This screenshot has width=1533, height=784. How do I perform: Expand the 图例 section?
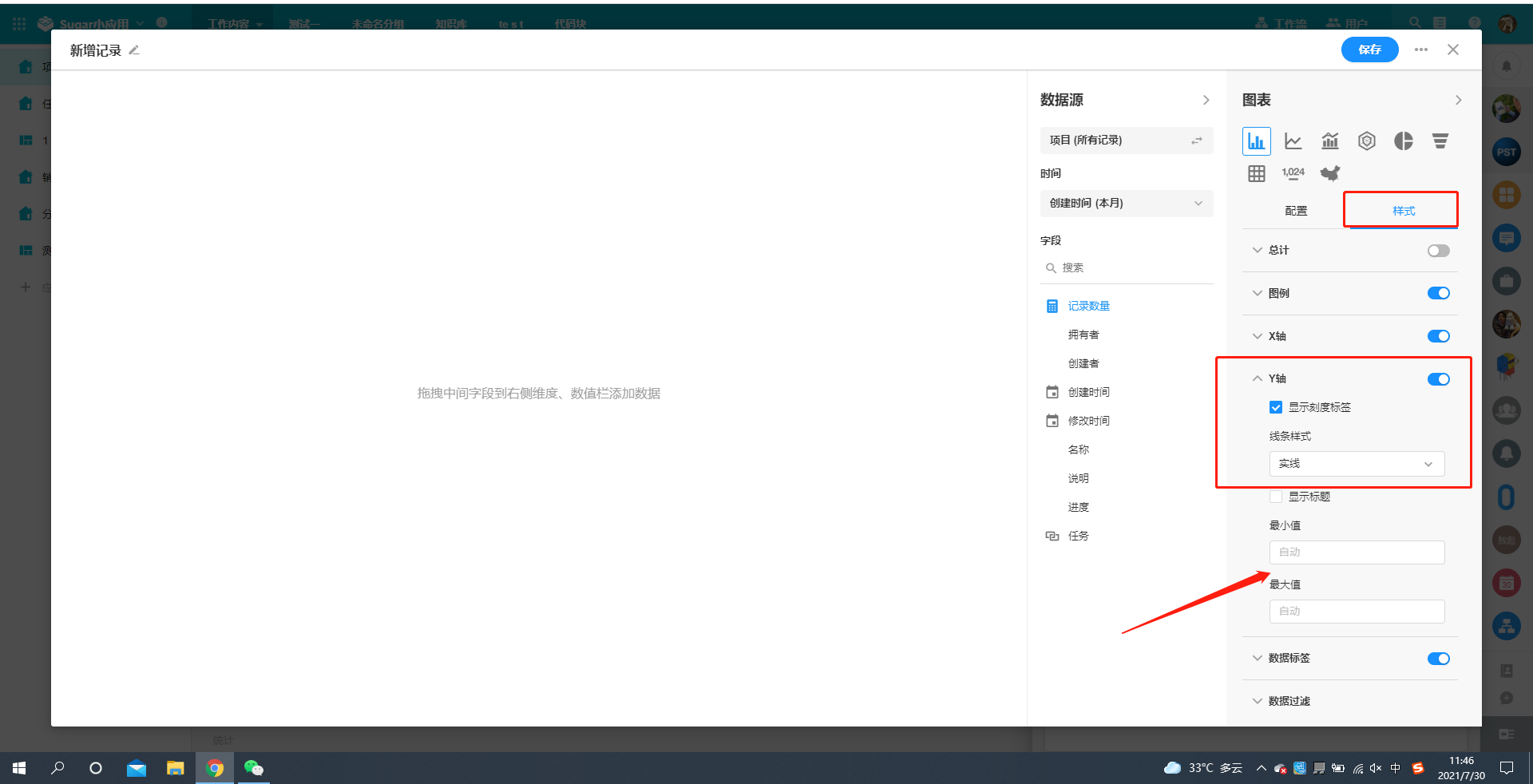point(1258,293)
